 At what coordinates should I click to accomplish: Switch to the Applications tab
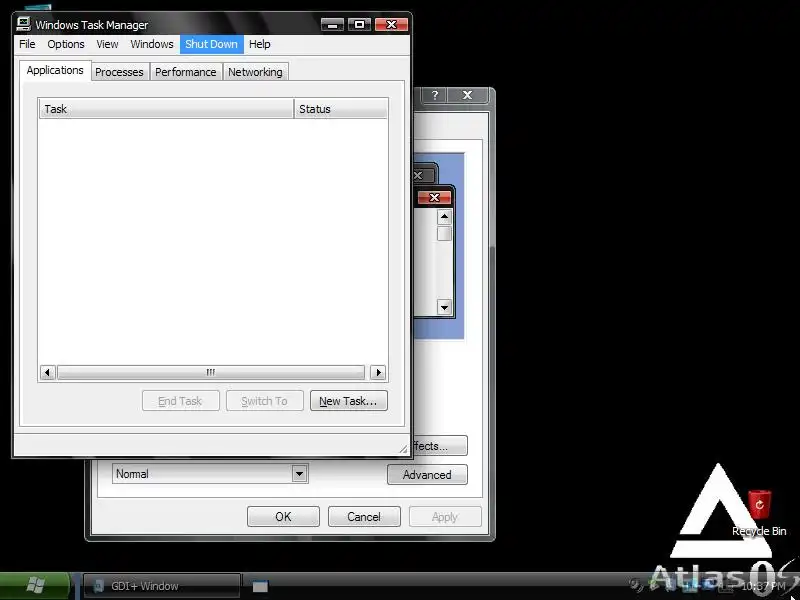click(55, 70)
